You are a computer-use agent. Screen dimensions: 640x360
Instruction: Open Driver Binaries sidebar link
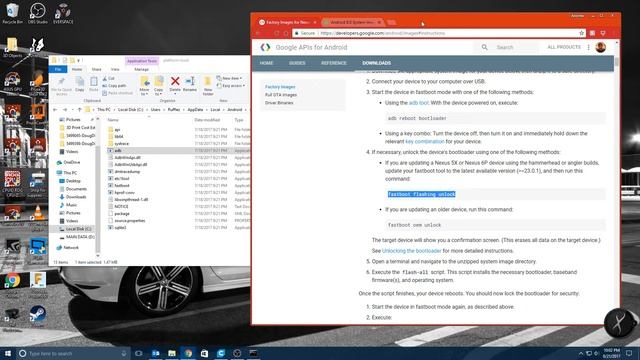point(279,103)
